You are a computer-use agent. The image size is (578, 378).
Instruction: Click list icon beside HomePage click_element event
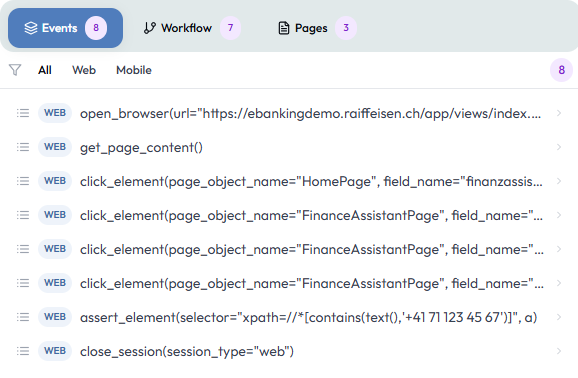click(23, 181)
